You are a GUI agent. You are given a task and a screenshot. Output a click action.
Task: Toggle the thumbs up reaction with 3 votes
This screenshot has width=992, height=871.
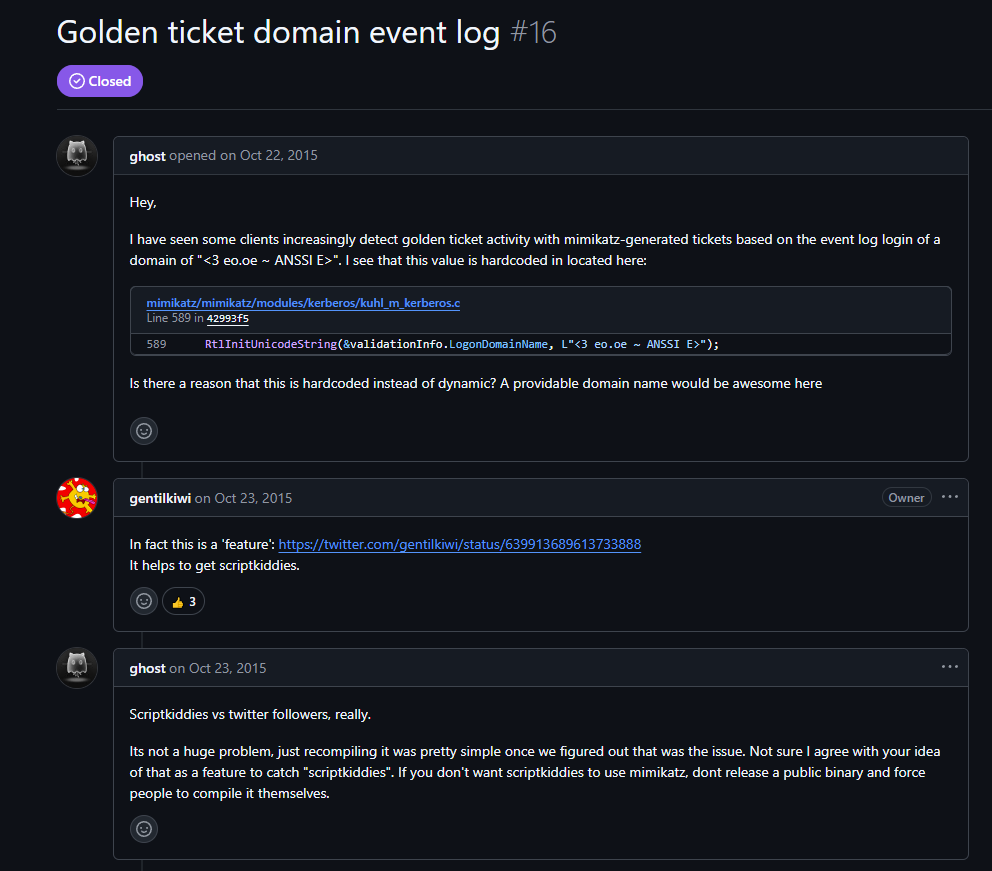click(x=183, y=602)
